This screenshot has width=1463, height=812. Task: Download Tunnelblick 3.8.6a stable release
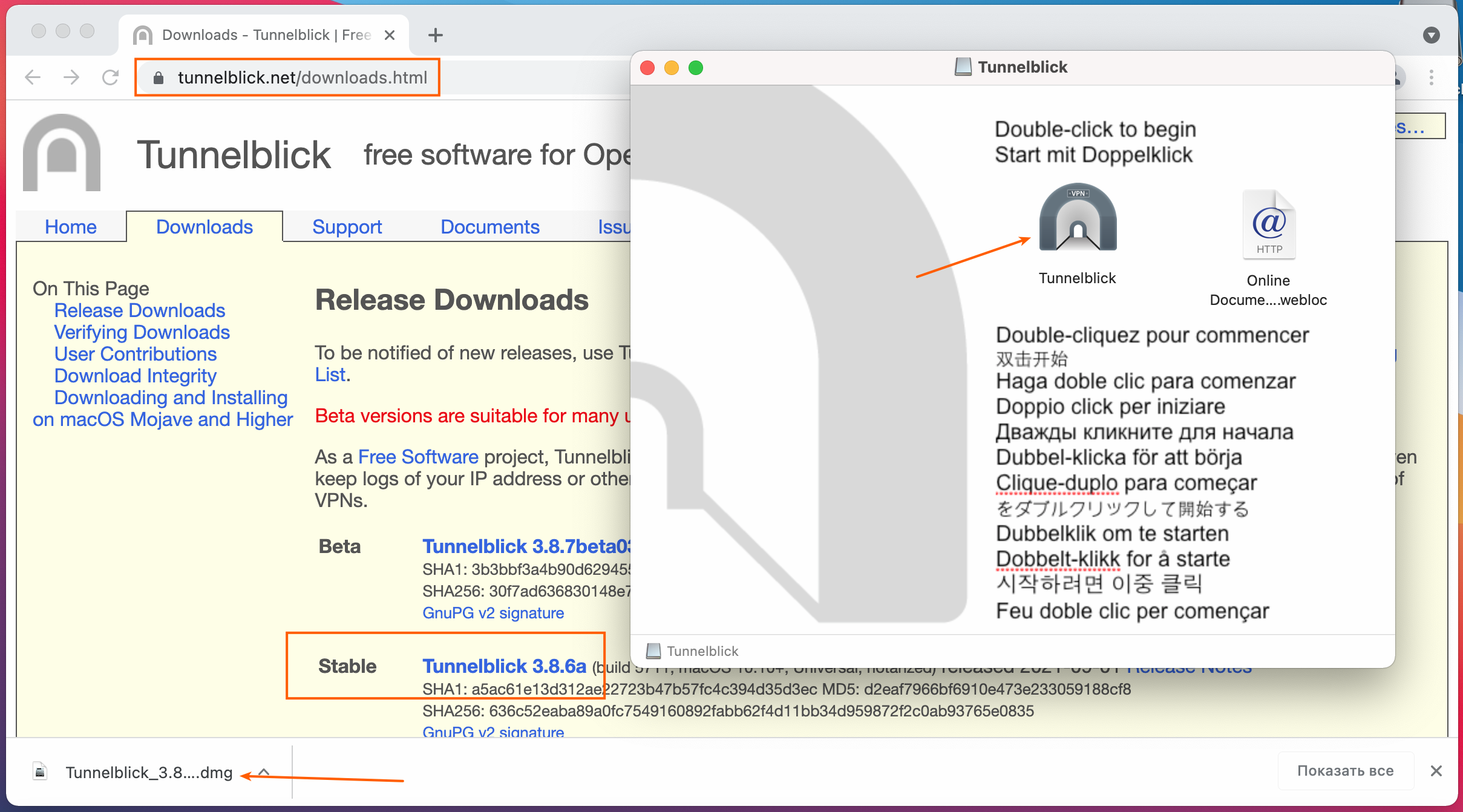pyautogui.click(x=504, y=666)
